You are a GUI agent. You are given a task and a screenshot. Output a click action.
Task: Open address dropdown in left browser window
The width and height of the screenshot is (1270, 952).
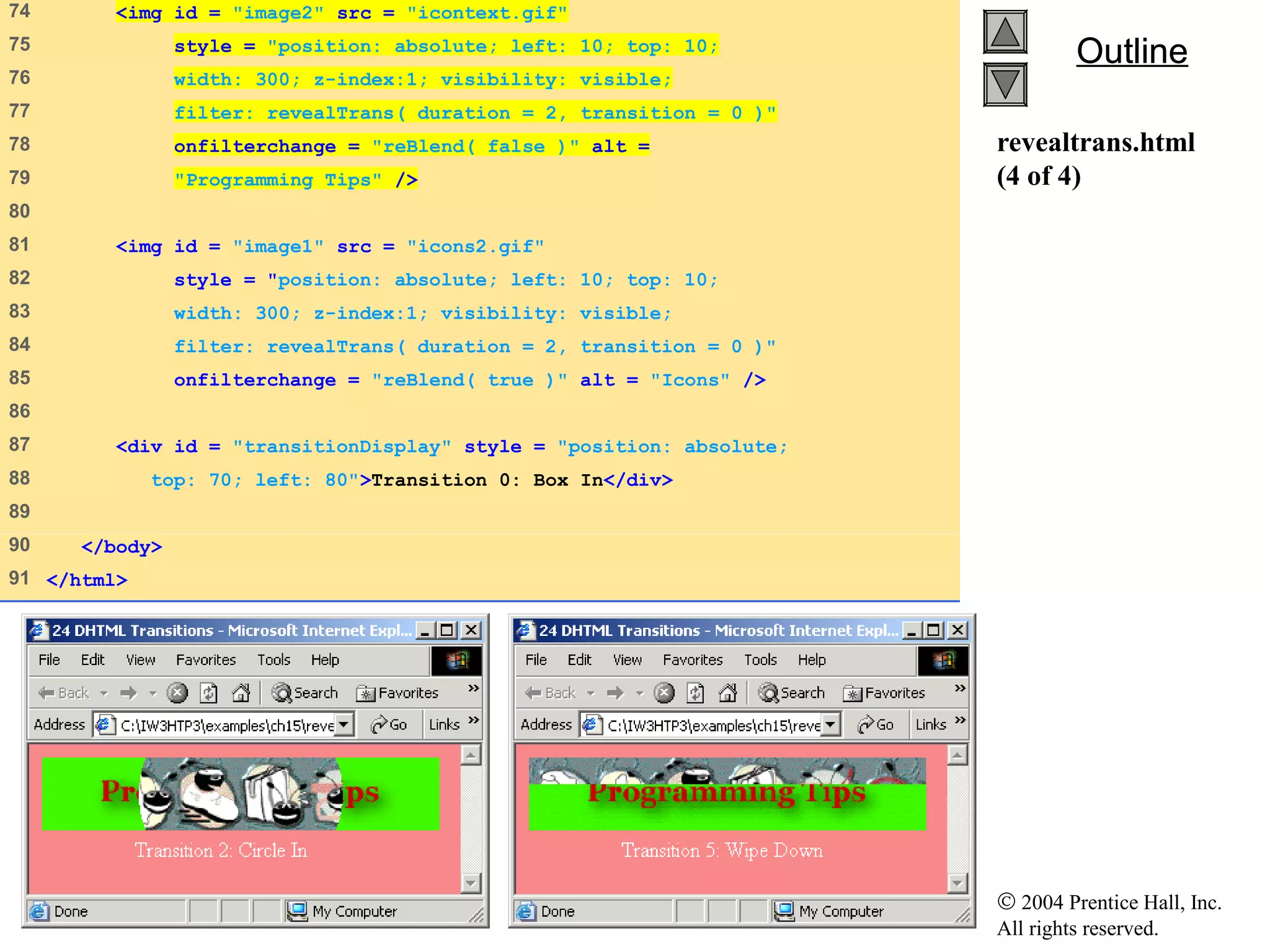[x=344, y=724]
